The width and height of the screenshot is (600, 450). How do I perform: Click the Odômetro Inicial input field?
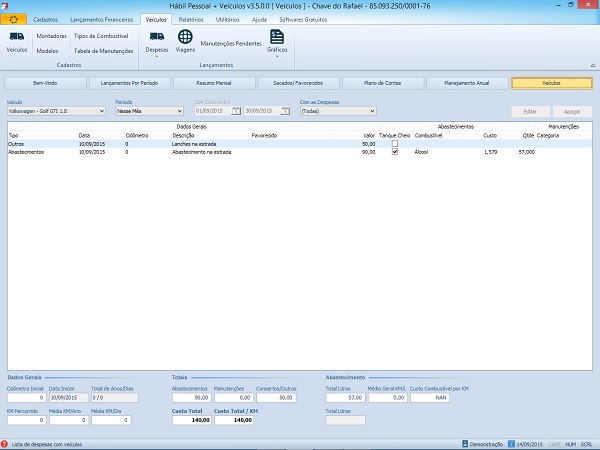[x=25, y=398]
